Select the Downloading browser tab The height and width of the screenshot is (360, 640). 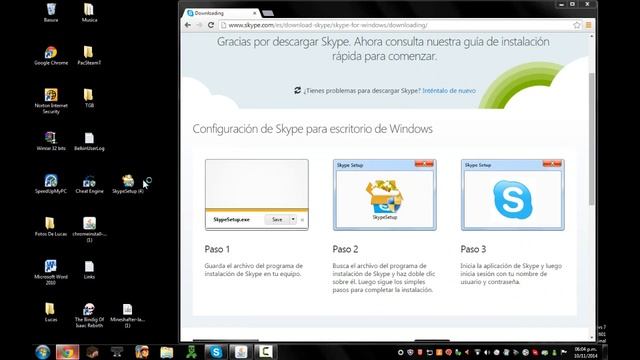(x=220, y=13)
